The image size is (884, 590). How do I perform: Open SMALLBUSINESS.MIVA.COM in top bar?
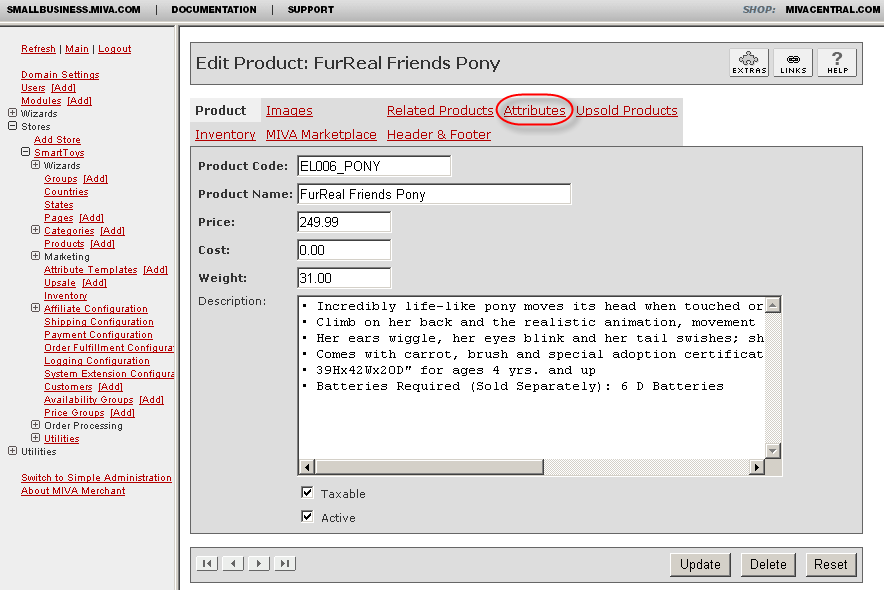point(73,10)
